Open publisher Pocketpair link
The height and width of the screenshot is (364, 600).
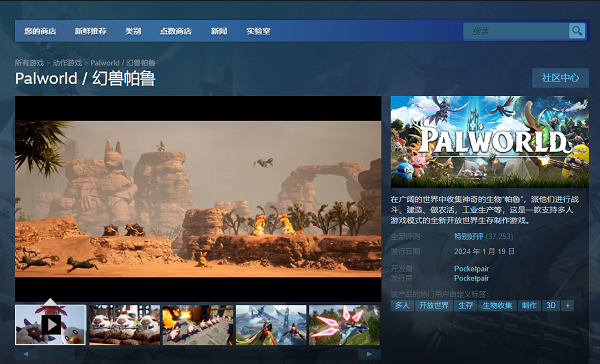coord(471,278)
